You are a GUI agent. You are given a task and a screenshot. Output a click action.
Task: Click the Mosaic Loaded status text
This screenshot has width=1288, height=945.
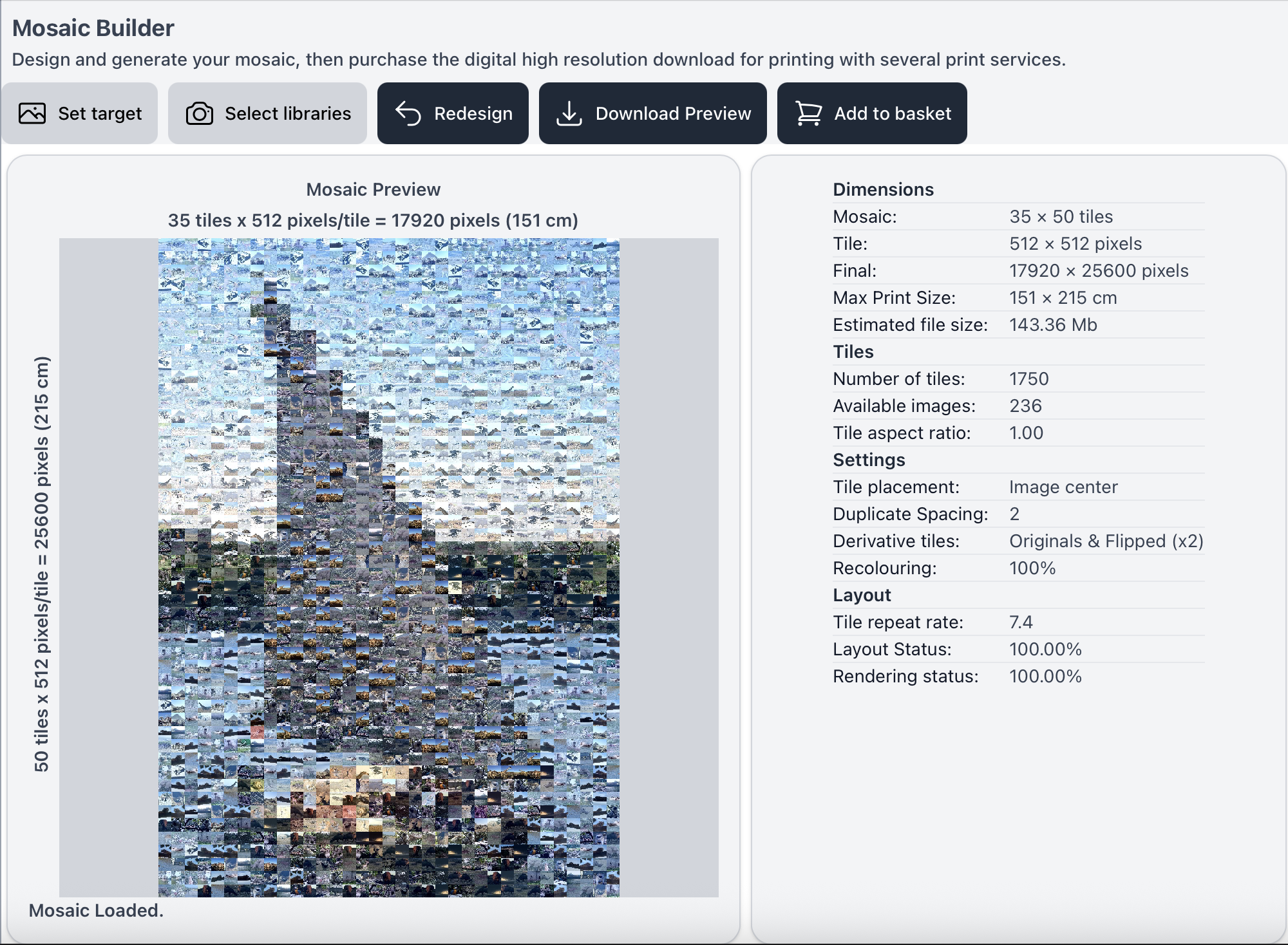tap(95, 910)
